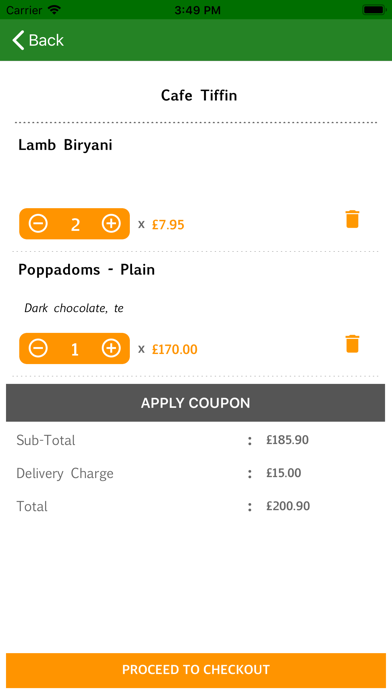Screen dimensions: 392x696
Task: Proceed to Checkout
Action: coord(196,670)
